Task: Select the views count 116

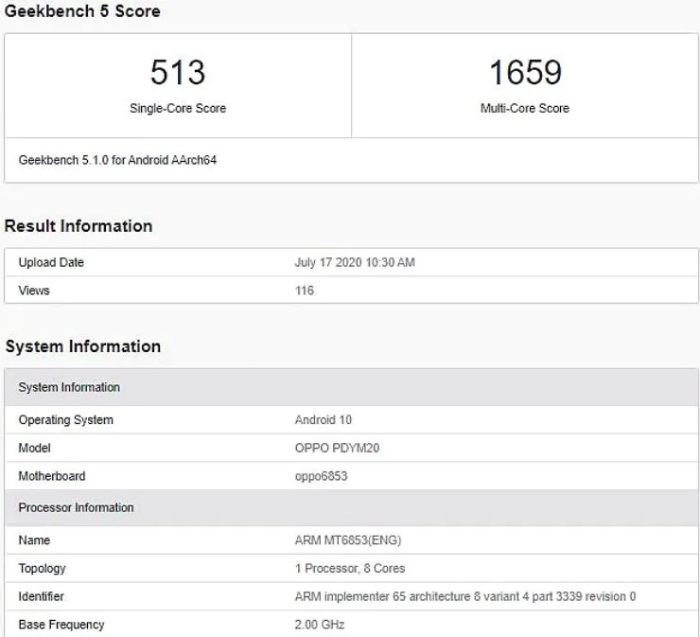Action: click(x=304, y=291)
